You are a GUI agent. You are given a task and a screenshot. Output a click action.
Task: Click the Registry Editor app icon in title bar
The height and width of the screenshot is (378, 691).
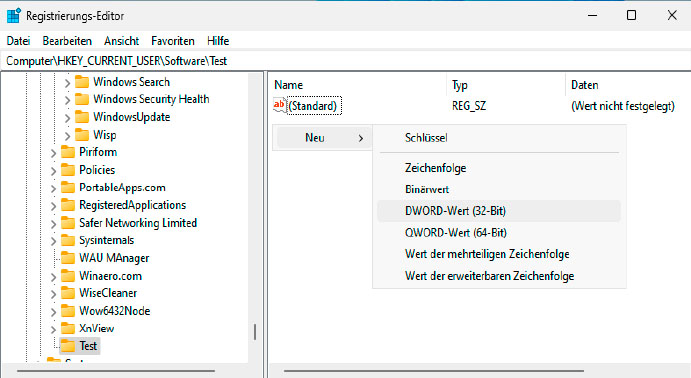pos(14,15)
